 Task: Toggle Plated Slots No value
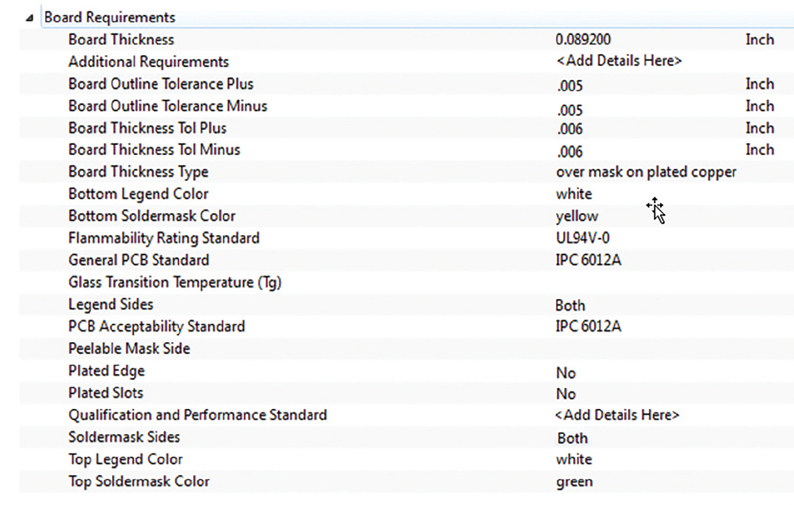(x=566, y=394)
